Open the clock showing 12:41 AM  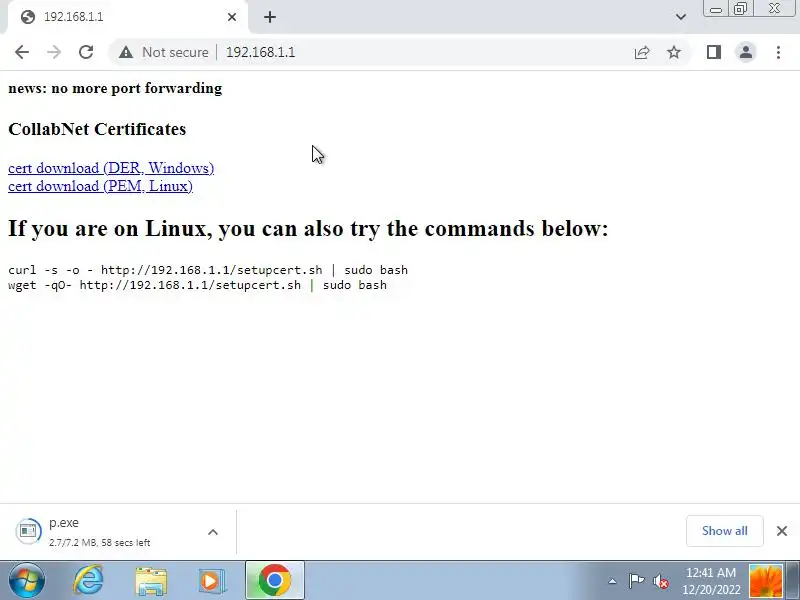pyautogui.click(x=711, y=581)
